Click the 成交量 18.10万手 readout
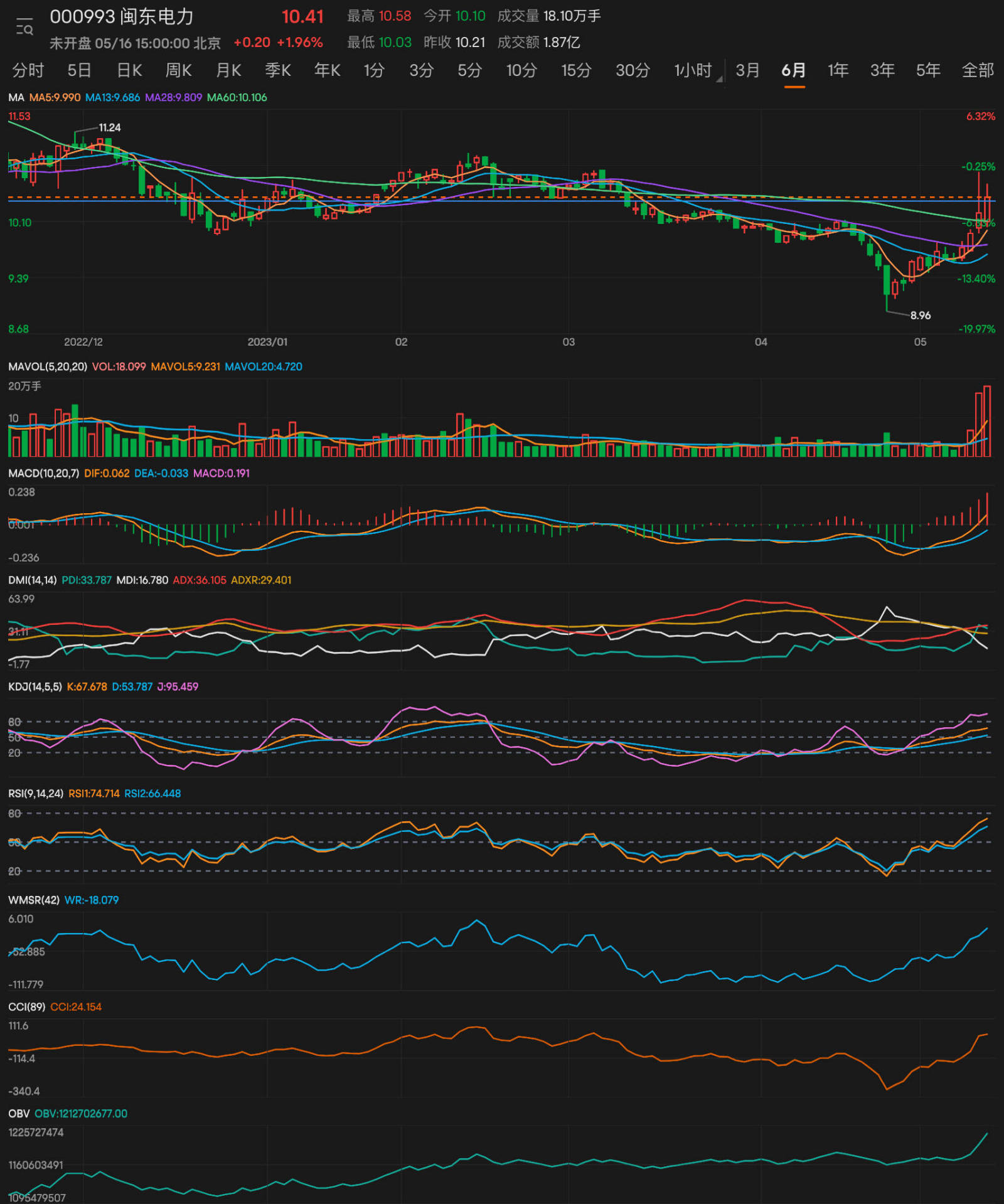The image size is (1004, 1204). click(x=549, y=16)
